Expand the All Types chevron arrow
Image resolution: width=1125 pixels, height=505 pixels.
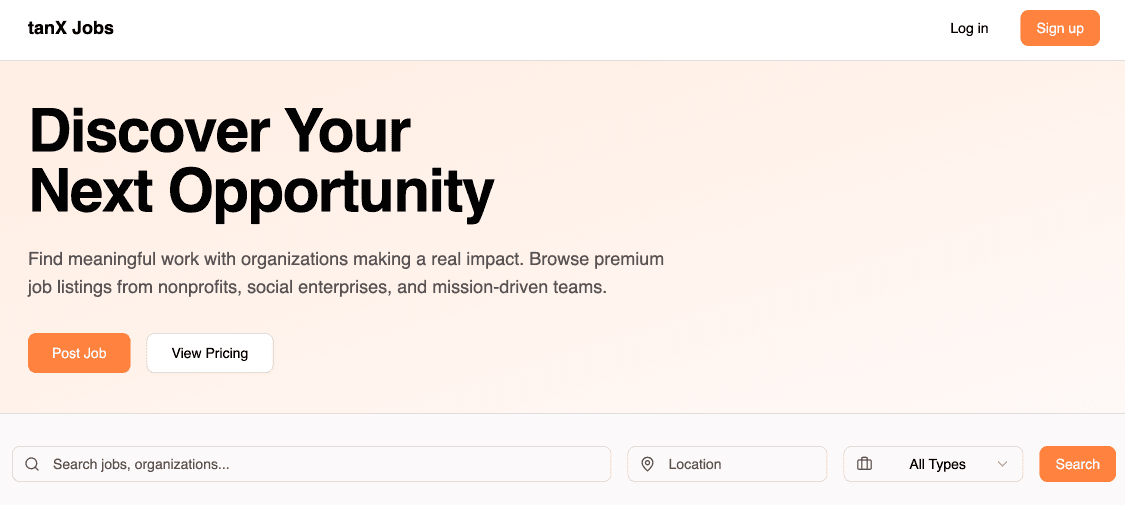(1002, 464)
